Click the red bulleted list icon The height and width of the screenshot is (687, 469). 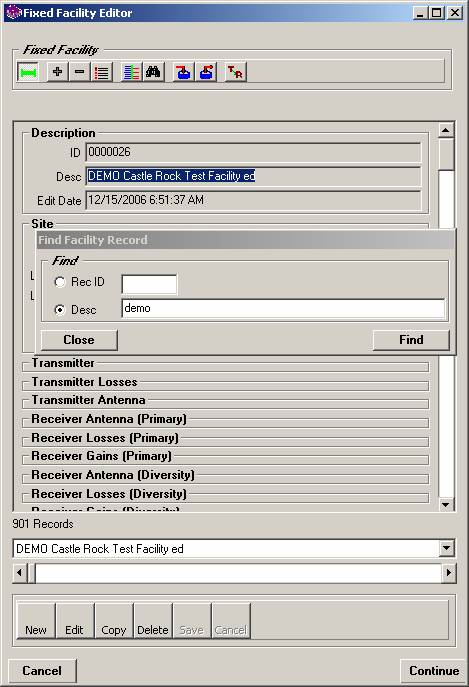click(101, 72)
